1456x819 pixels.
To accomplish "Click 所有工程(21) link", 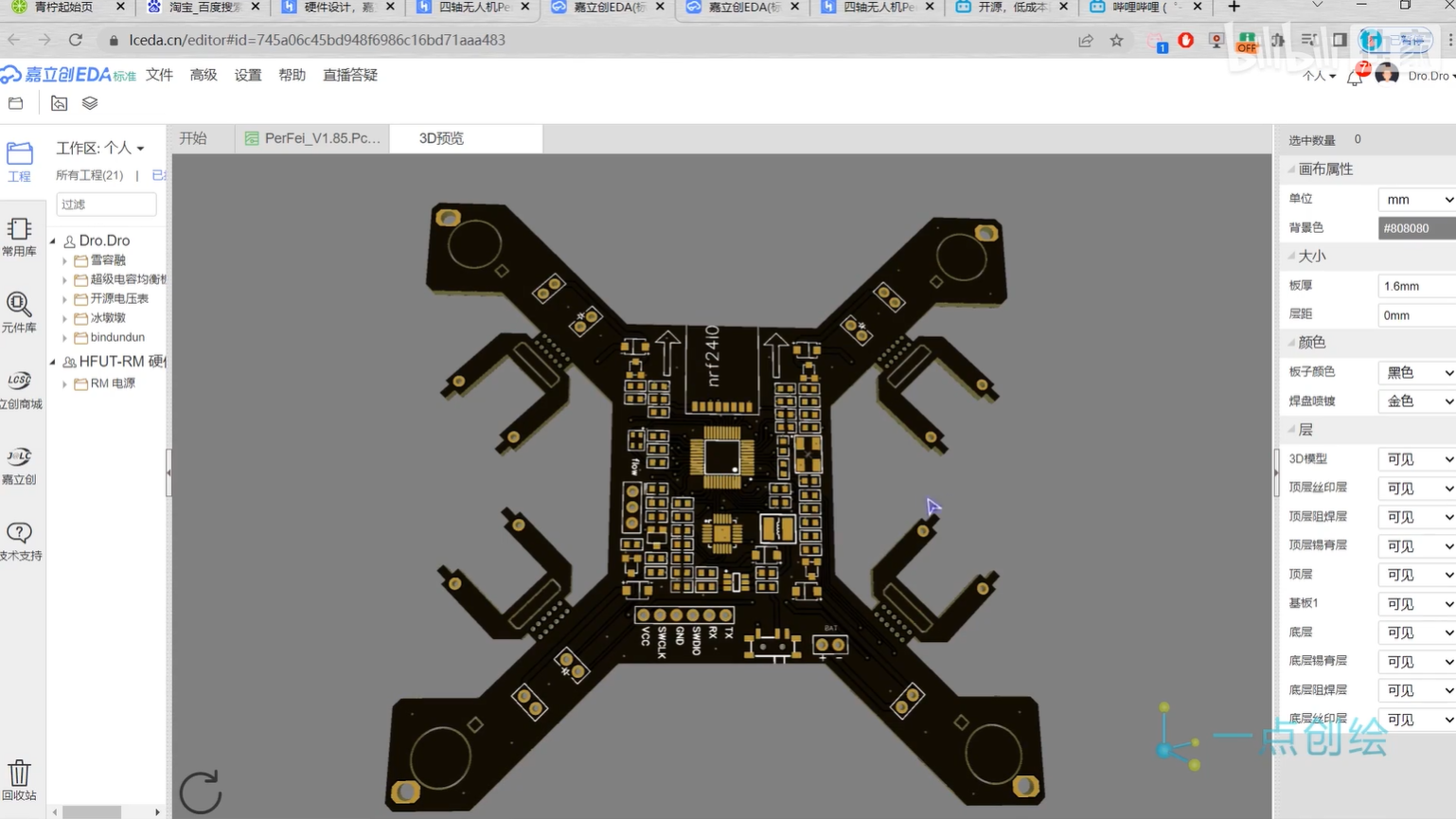I will coord(90,175).
